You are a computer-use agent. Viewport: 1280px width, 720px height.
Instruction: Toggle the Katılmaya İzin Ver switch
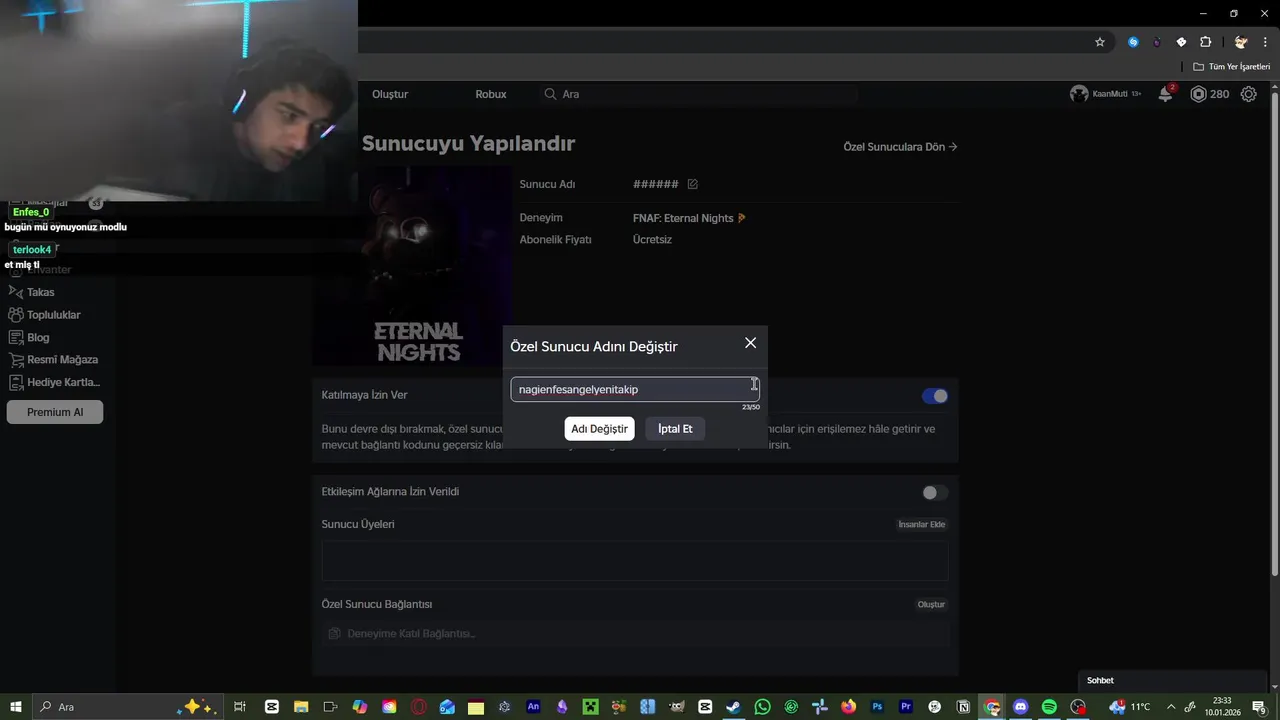[x=934, y=396]
